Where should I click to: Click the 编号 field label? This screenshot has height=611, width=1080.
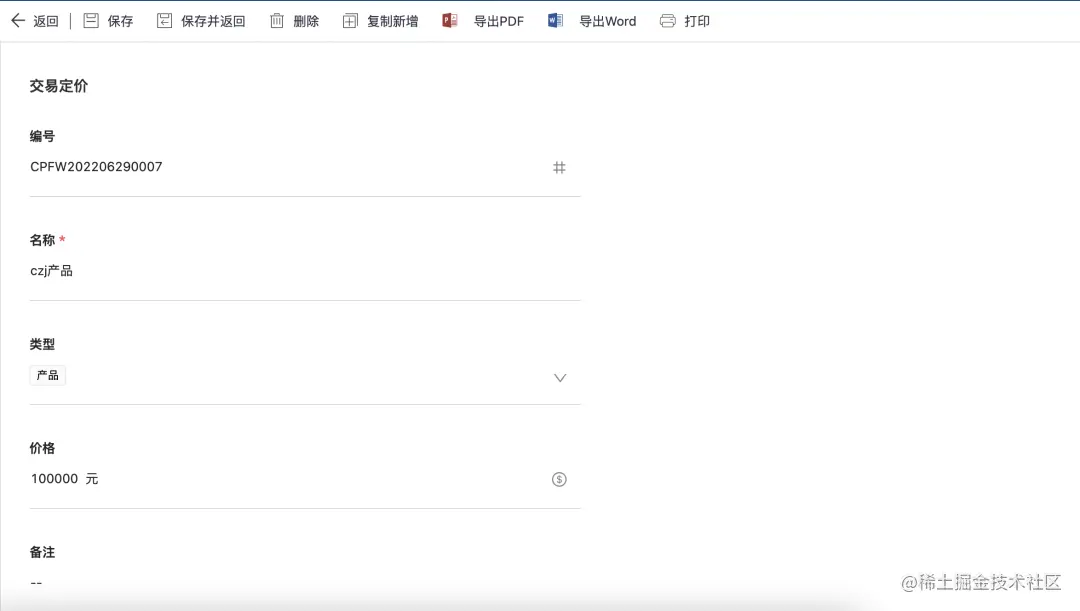[x=42, y=136]
